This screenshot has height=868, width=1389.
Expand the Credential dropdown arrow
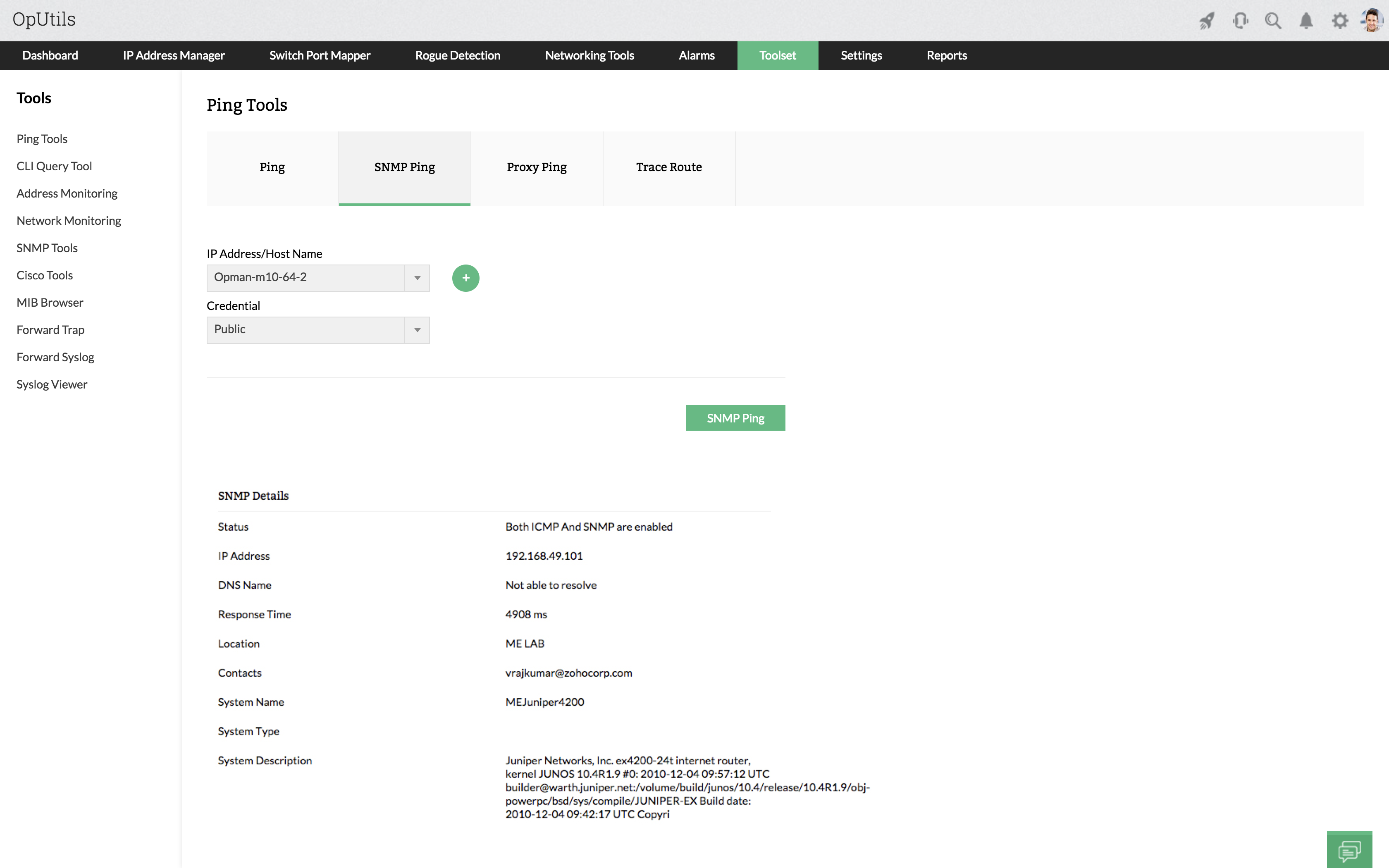coord(417,330)
